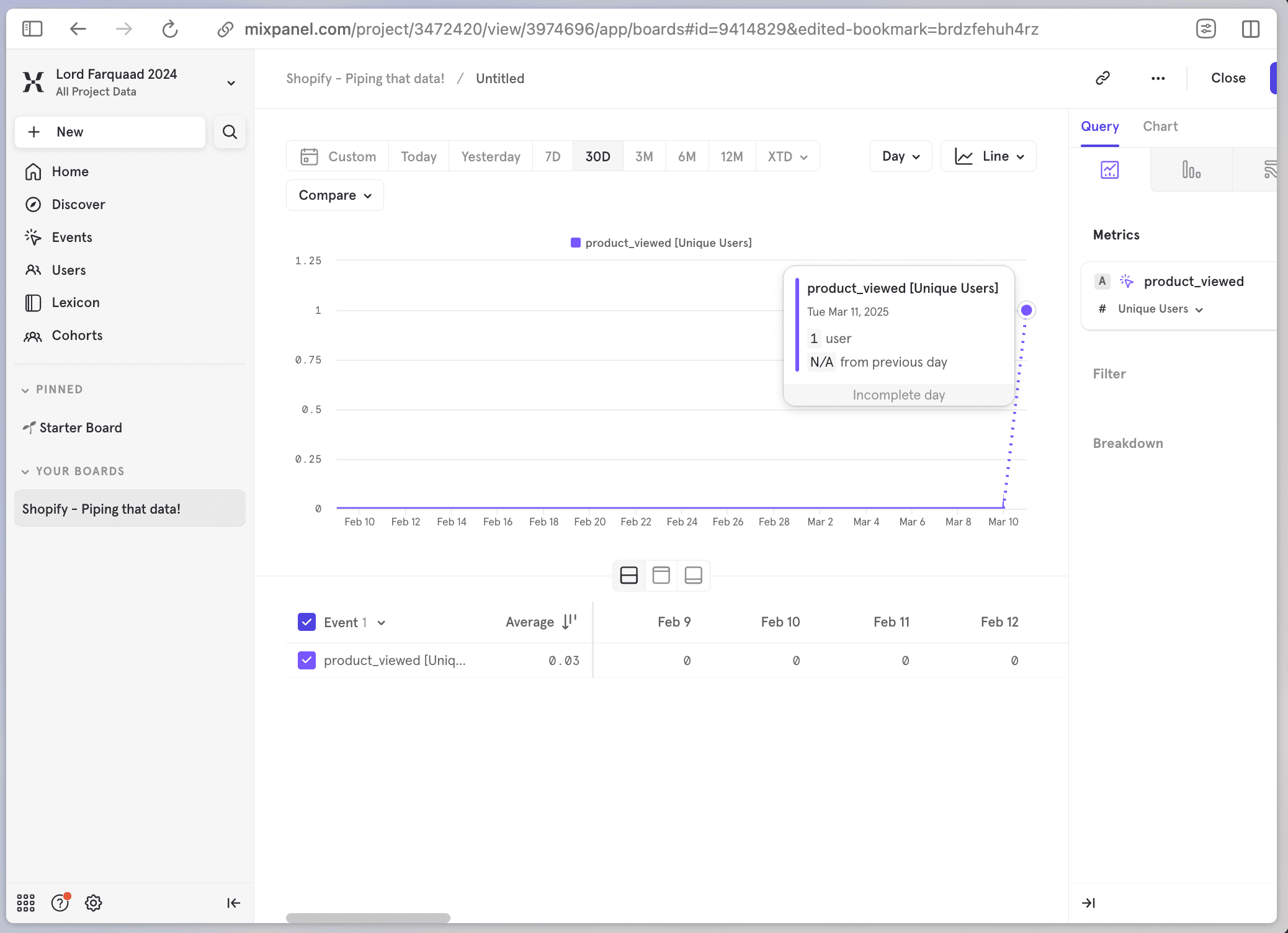Click the horizontal scrollbar under table
Screen dimensions: 1288x933
point(368,917)
